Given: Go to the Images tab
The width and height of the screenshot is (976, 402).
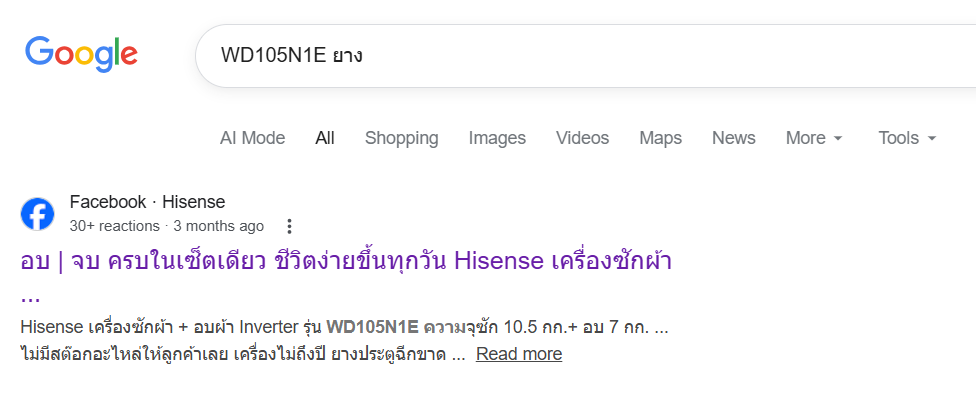Looking at the screenshot, I should click(497, 138).
